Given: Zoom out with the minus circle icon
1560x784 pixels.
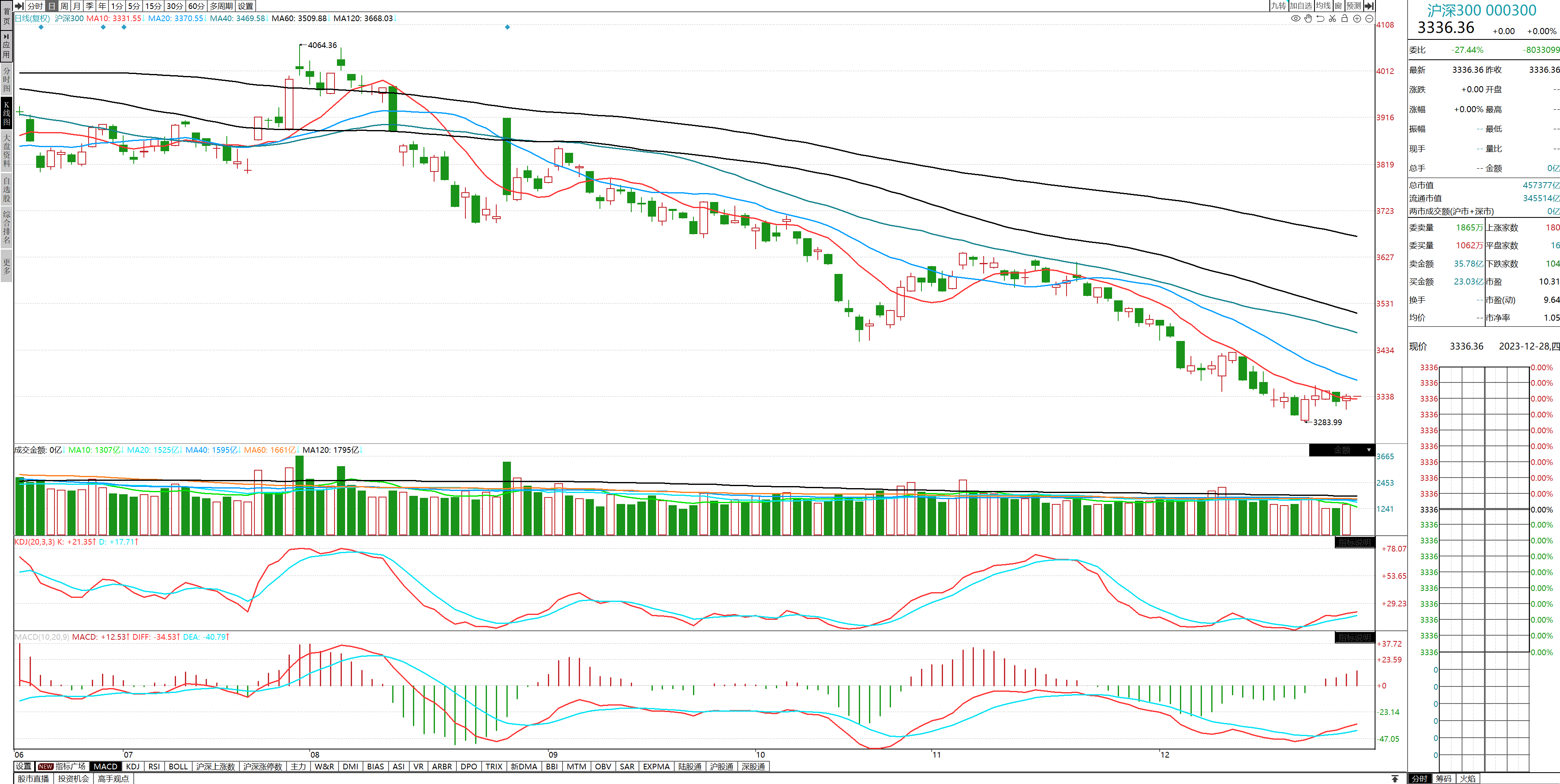Looking at the screenshot, I should coord(1369,19).
